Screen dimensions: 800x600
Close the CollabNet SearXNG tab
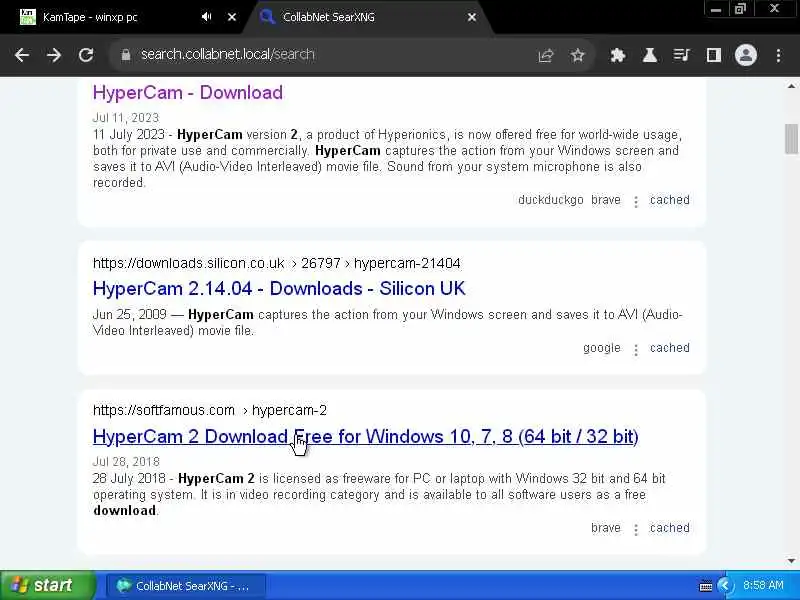coord(472,17)
